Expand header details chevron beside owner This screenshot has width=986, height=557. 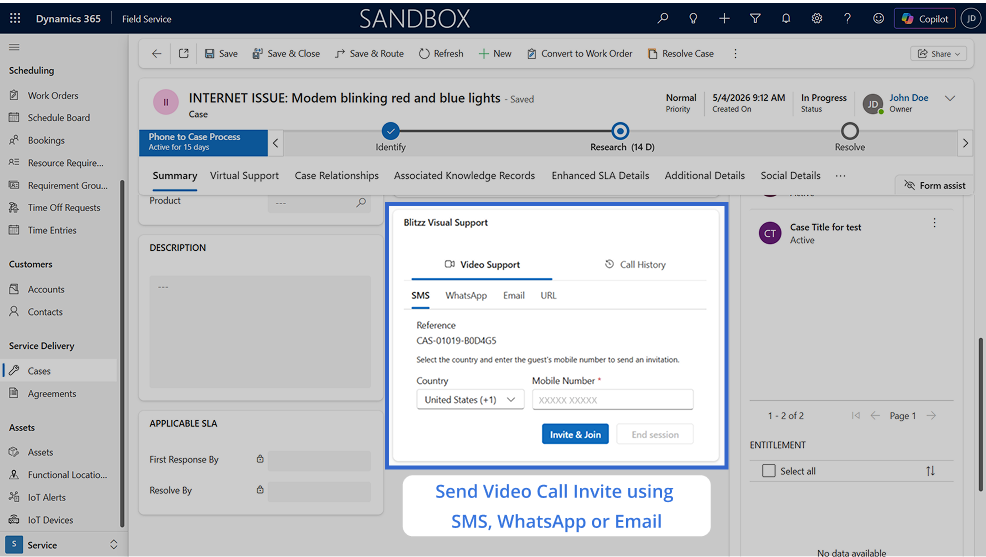pos(950,98)
